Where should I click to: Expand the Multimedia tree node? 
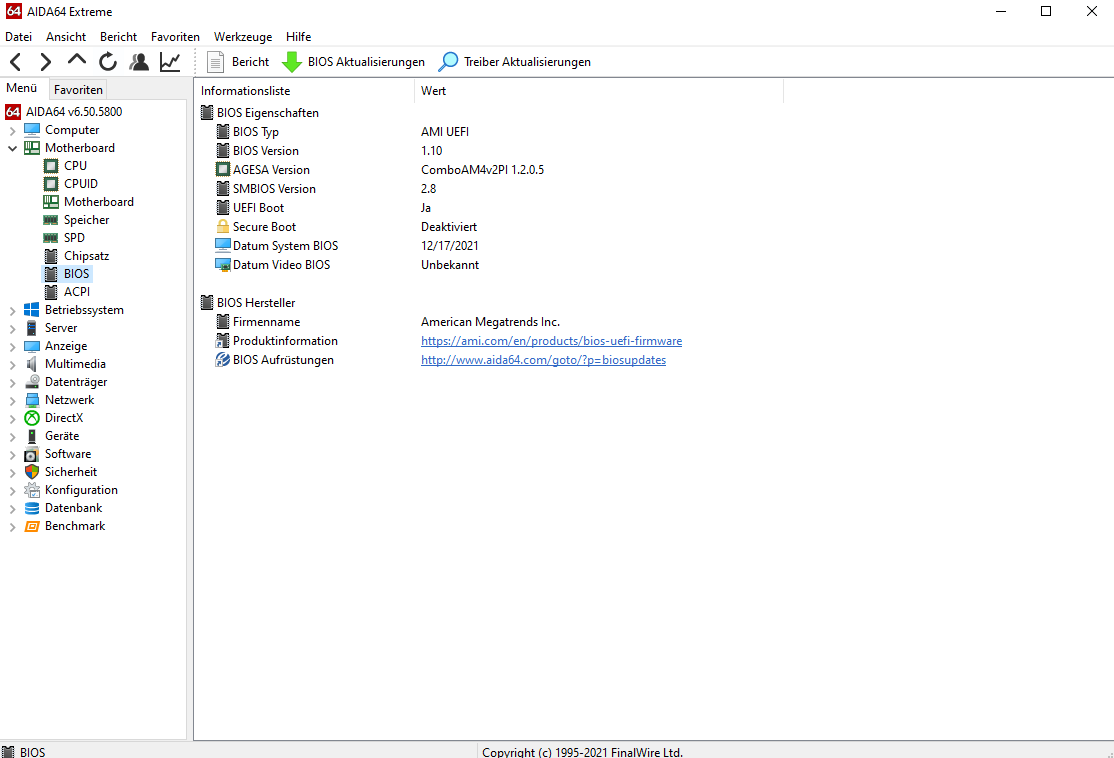point(13,364)
